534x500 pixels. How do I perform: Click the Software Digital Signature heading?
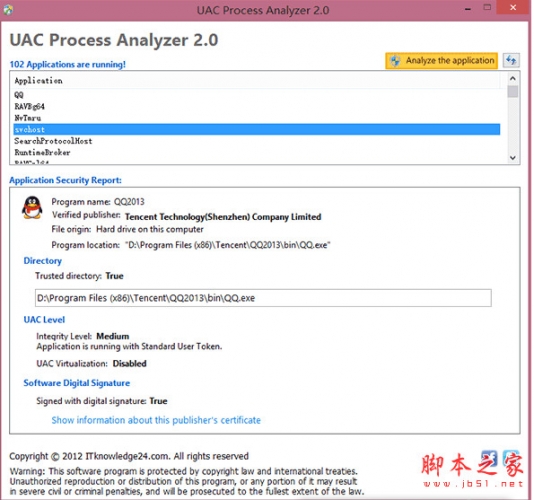(77, 383)
